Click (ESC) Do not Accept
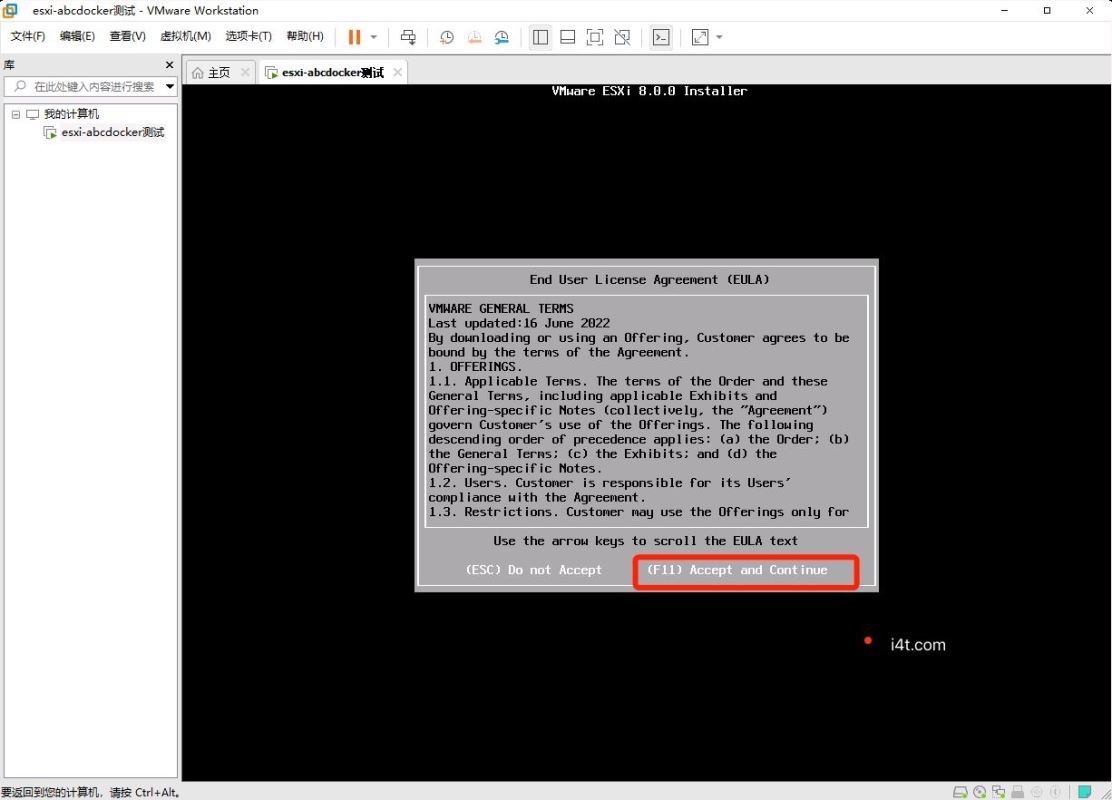This screenshot has height=800, width=1112. 533,570
